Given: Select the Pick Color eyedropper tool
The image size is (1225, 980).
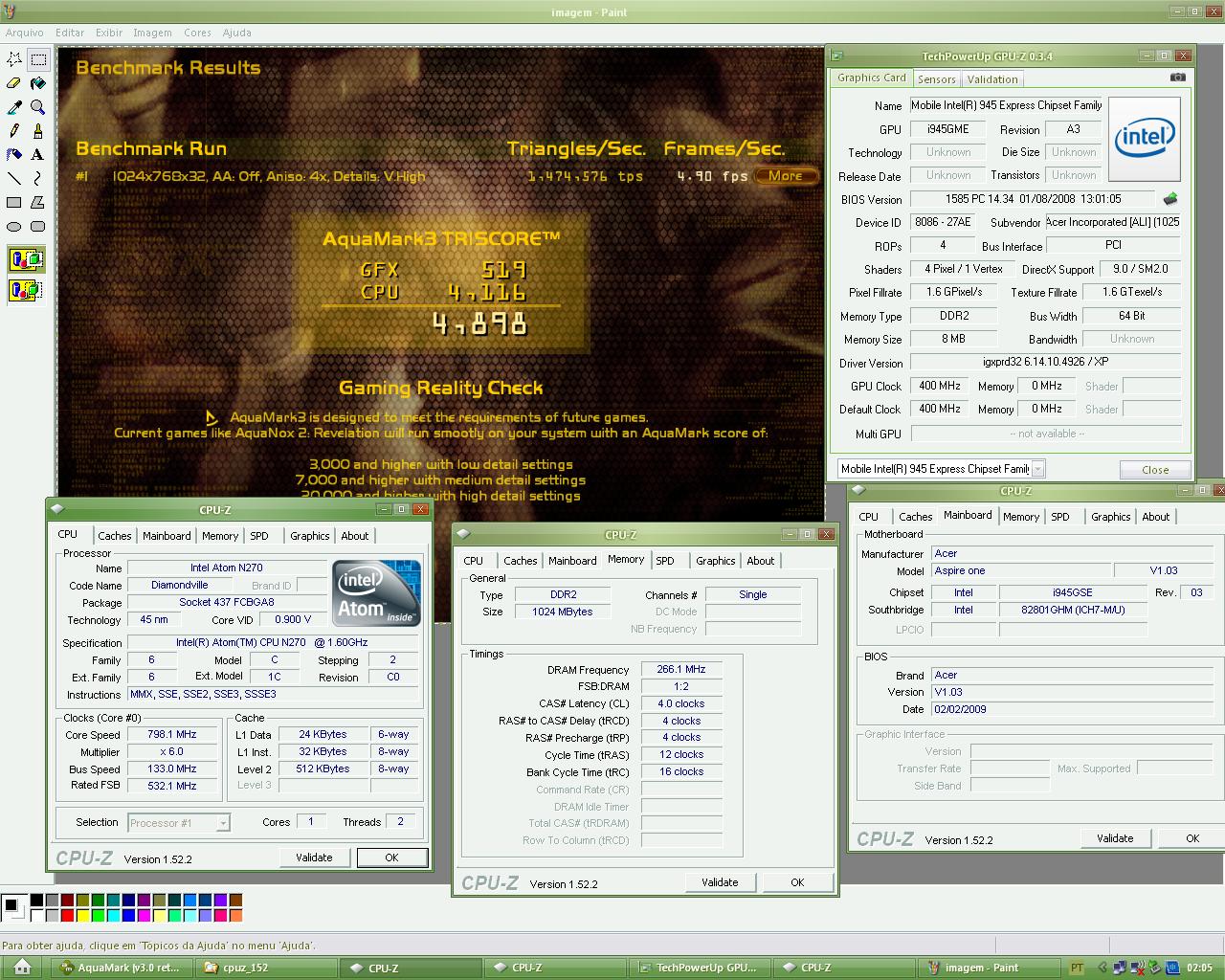Looking at the screenshot, I should pos(14,107).
